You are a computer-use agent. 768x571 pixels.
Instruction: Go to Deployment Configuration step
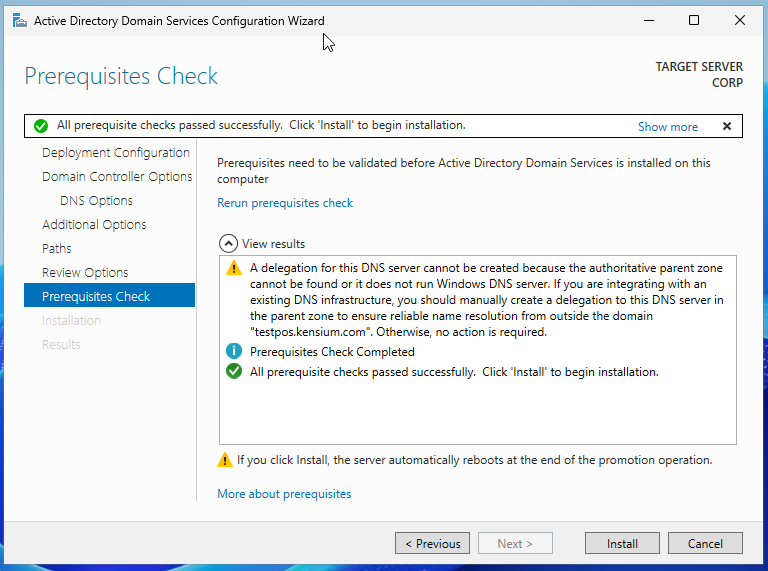click(x=116, y=152)
